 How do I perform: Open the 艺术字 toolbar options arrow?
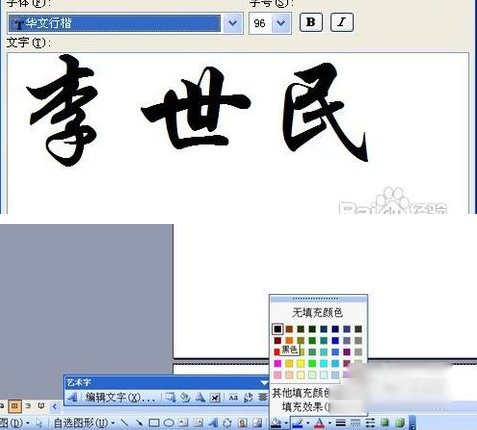264,383
